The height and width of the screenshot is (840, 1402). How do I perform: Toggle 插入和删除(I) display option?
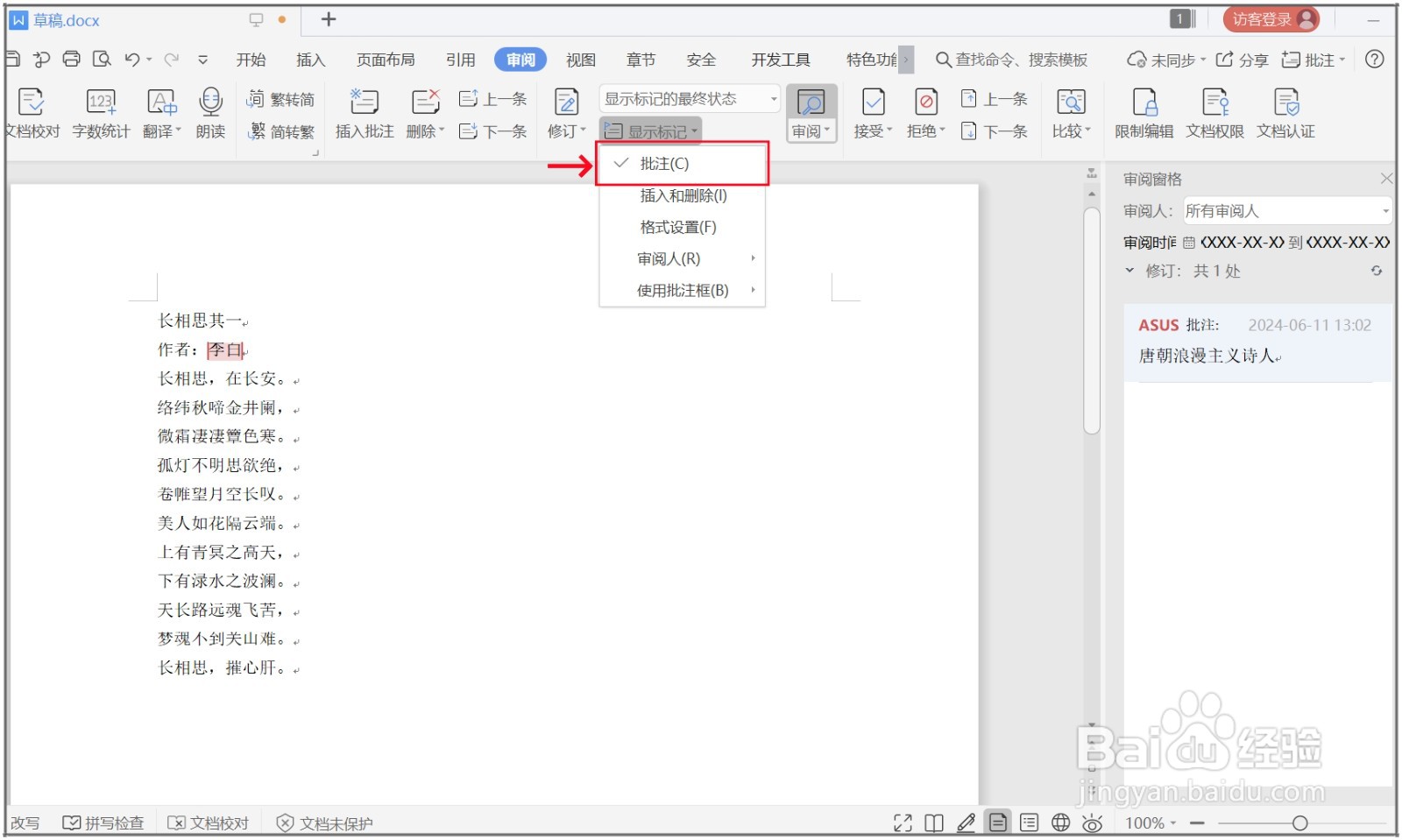pyautogui.click(x=682, y=195)
